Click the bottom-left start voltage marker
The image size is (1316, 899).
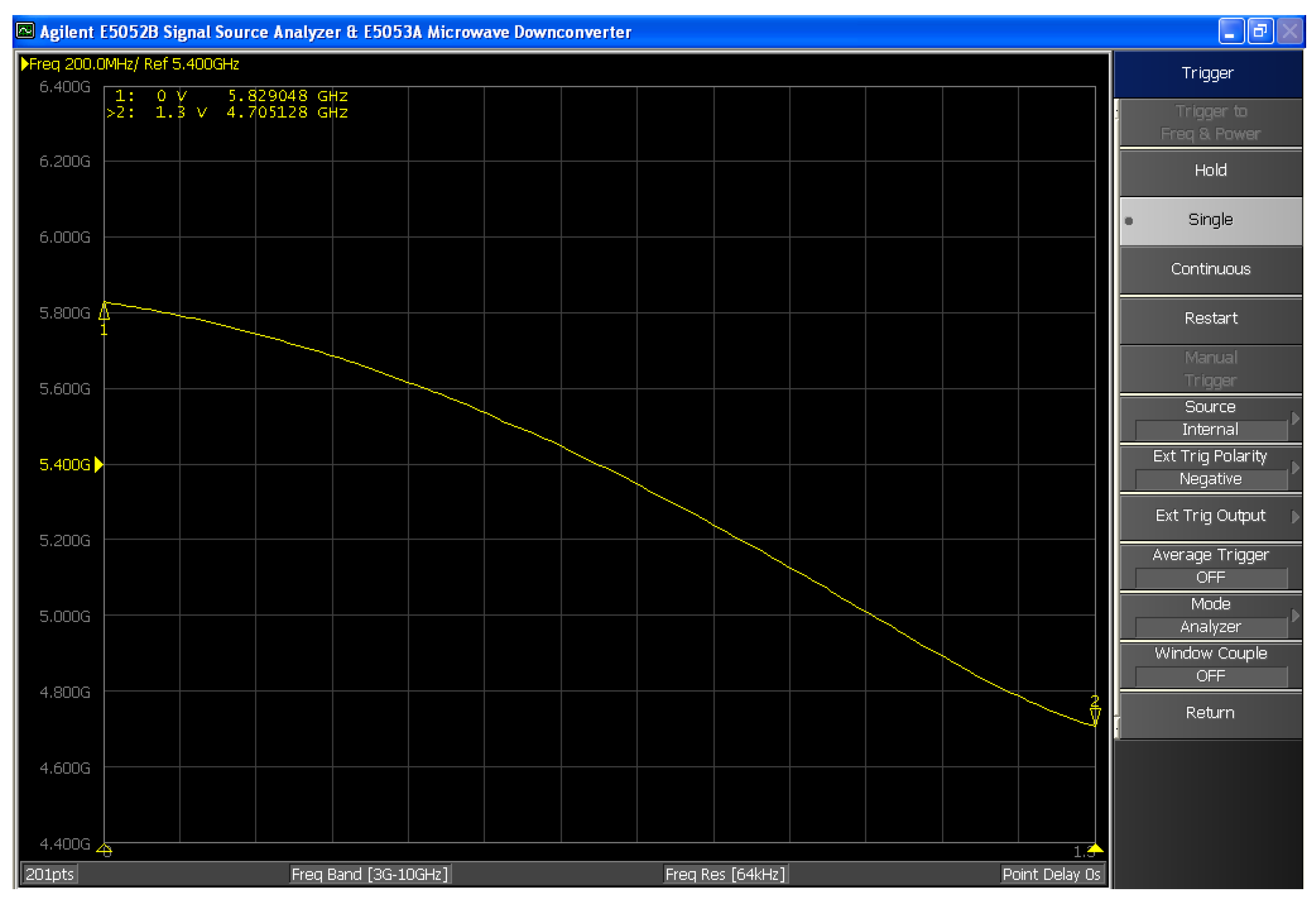[x=104, y=849]
